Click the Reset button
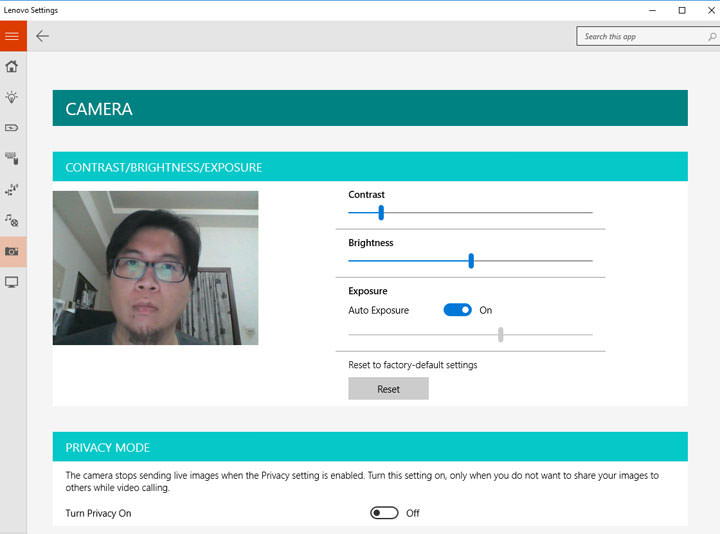The width and height of the screenshot is (720, 534). coord(388,389)
